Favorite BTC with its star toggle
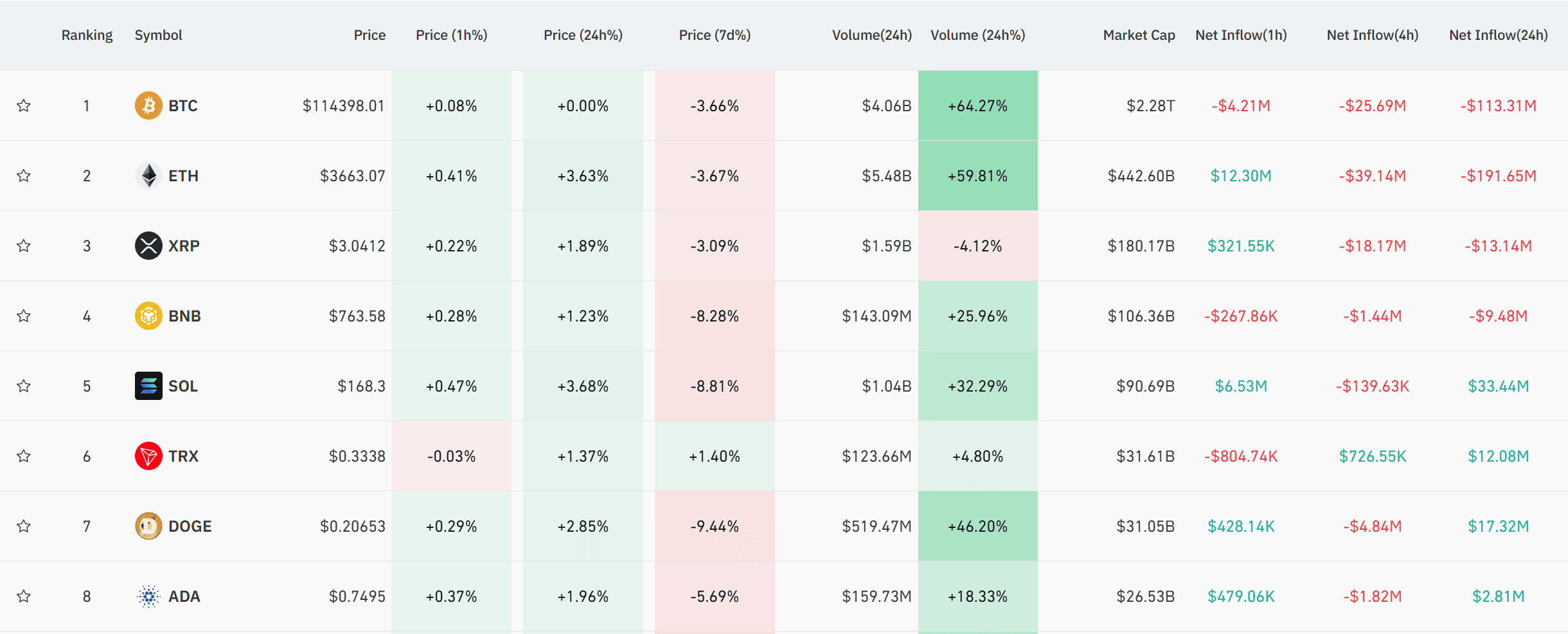Screen dimensions: 1568x634 coord(24,105)
